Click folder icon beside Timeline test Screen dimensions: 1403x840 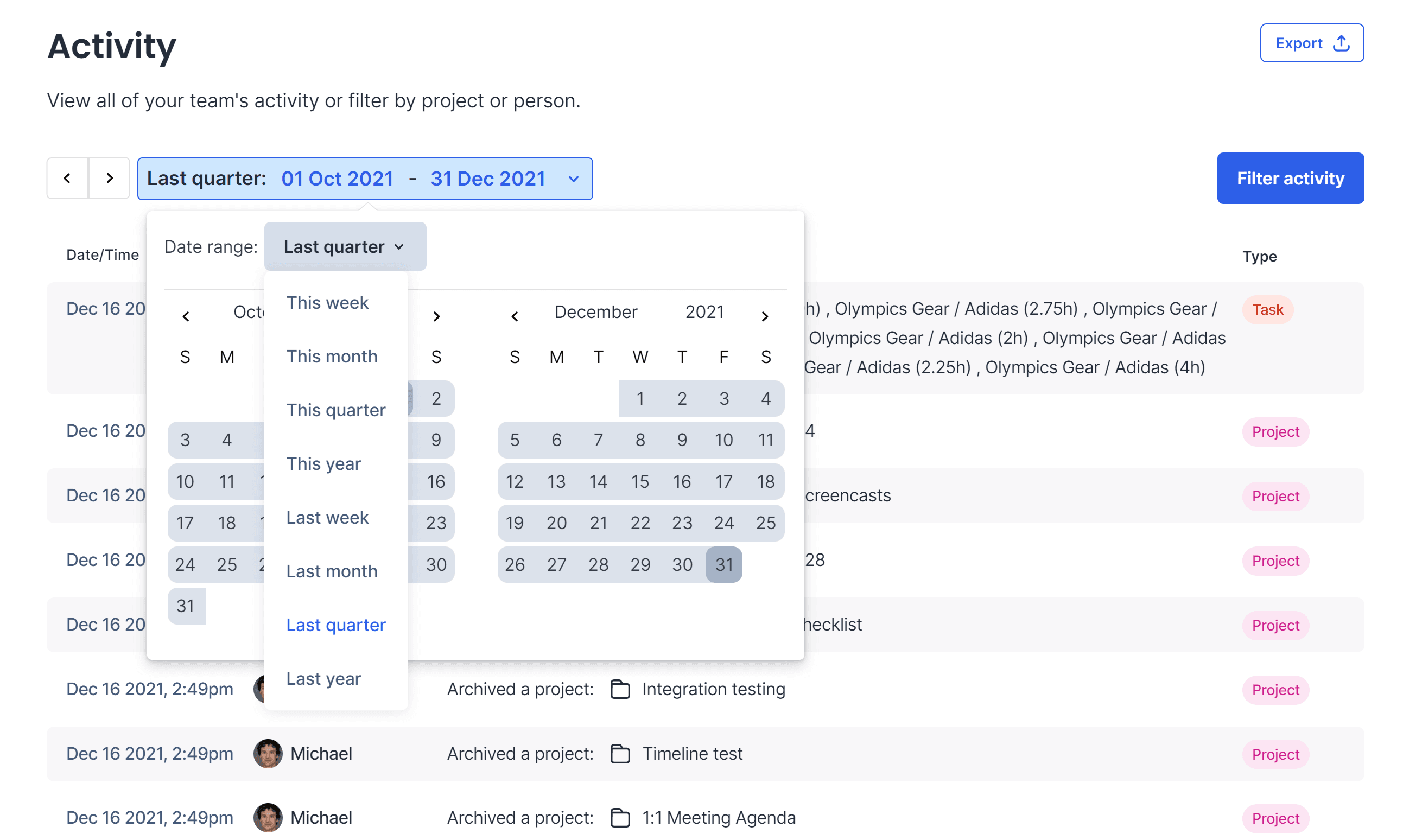point(620,754)
